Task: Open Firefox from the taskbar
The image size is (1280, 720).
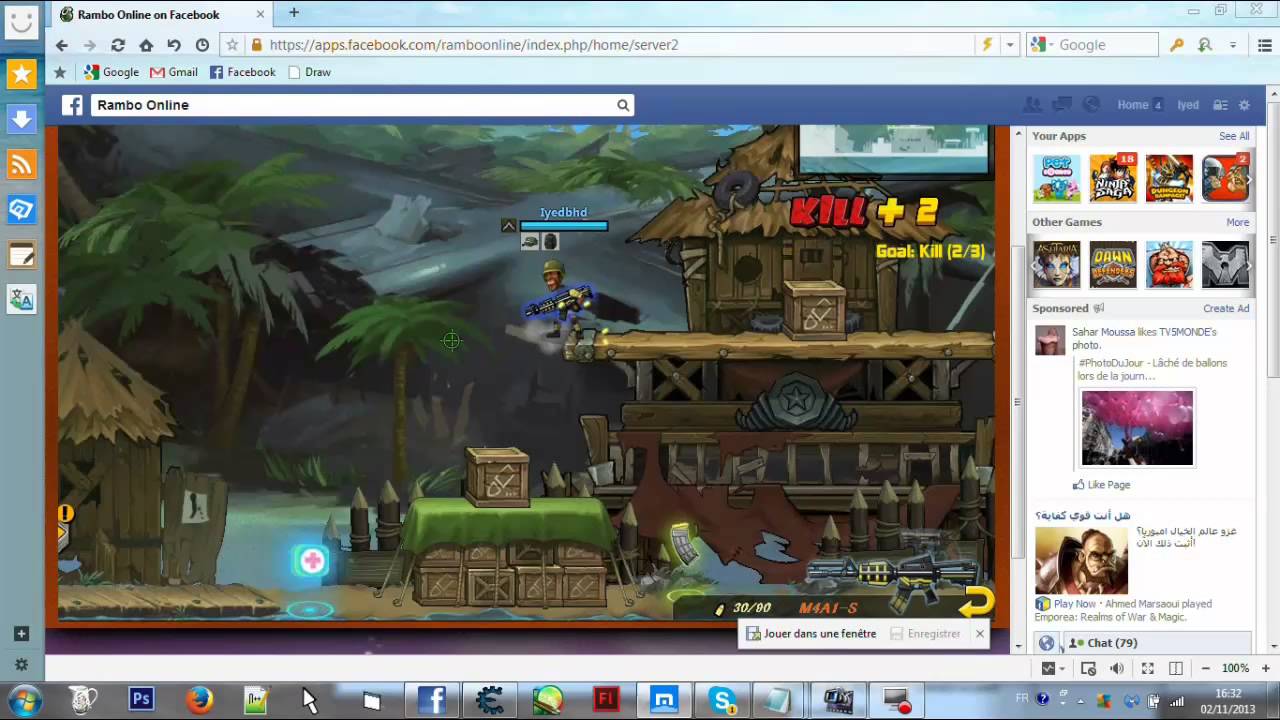Action: click(x=199, y=699)
